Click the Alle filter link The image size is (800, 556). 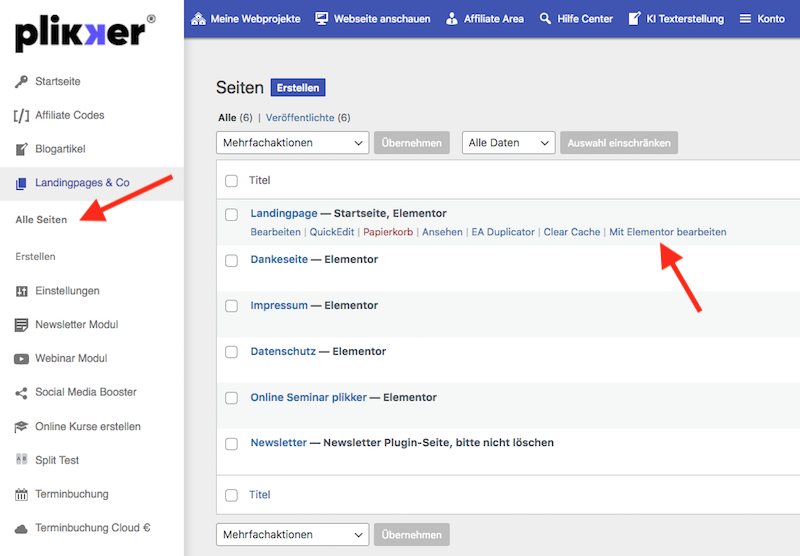[227, 118]
